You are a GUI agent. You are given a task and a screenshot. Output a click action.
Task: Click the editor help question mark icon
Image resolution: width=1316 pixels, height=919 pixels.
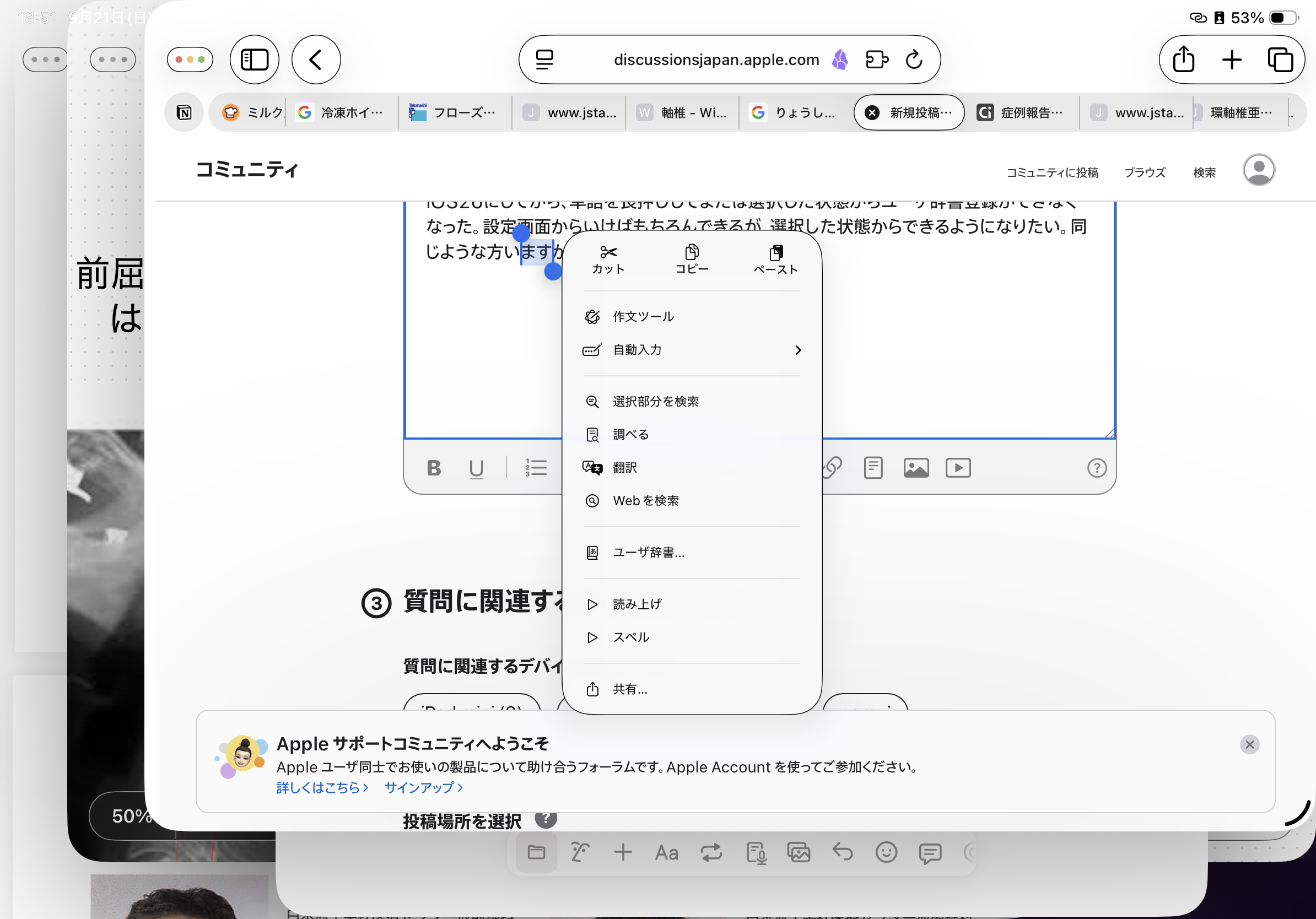pyautogui.click(x=1097, y=468)
